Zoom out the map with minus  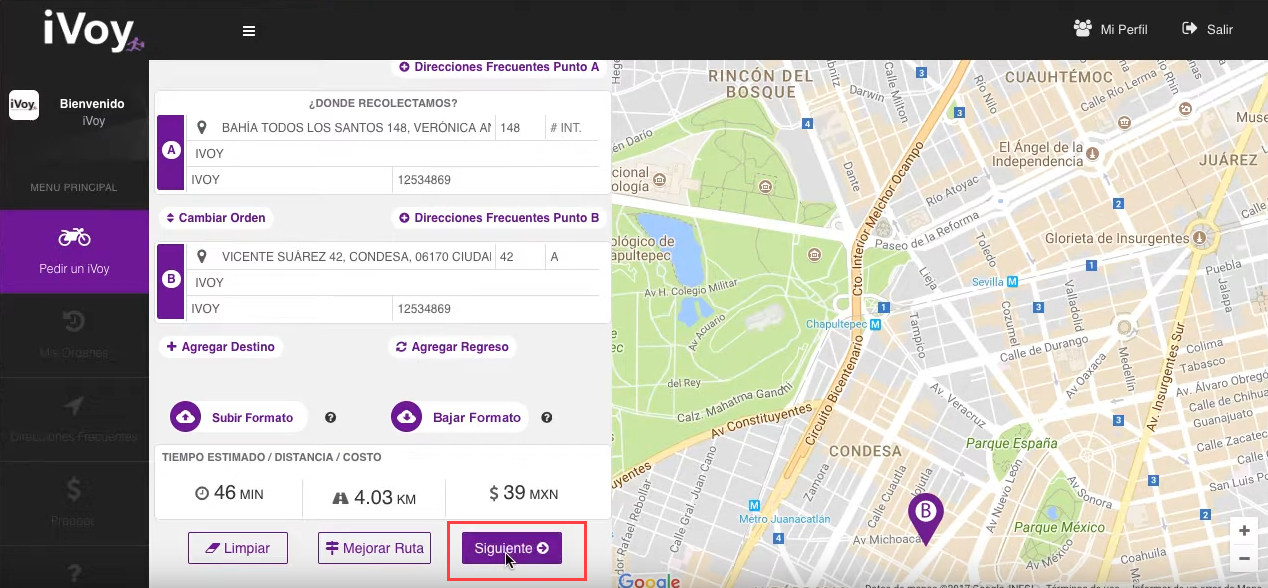pos(1244,558)
